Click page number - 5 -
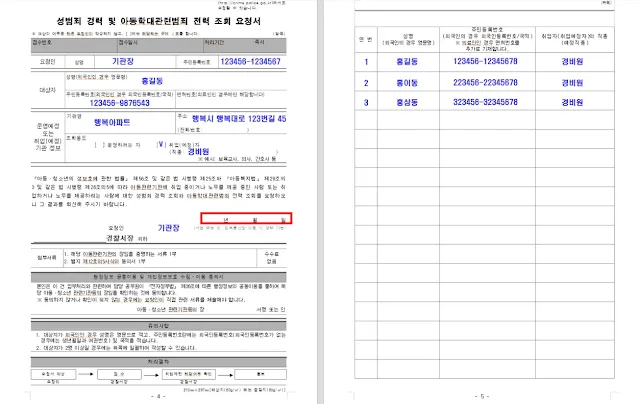Image resolution: width=639 pixels, height=404 pixels. pyautogui.click(x=482, y=396)
